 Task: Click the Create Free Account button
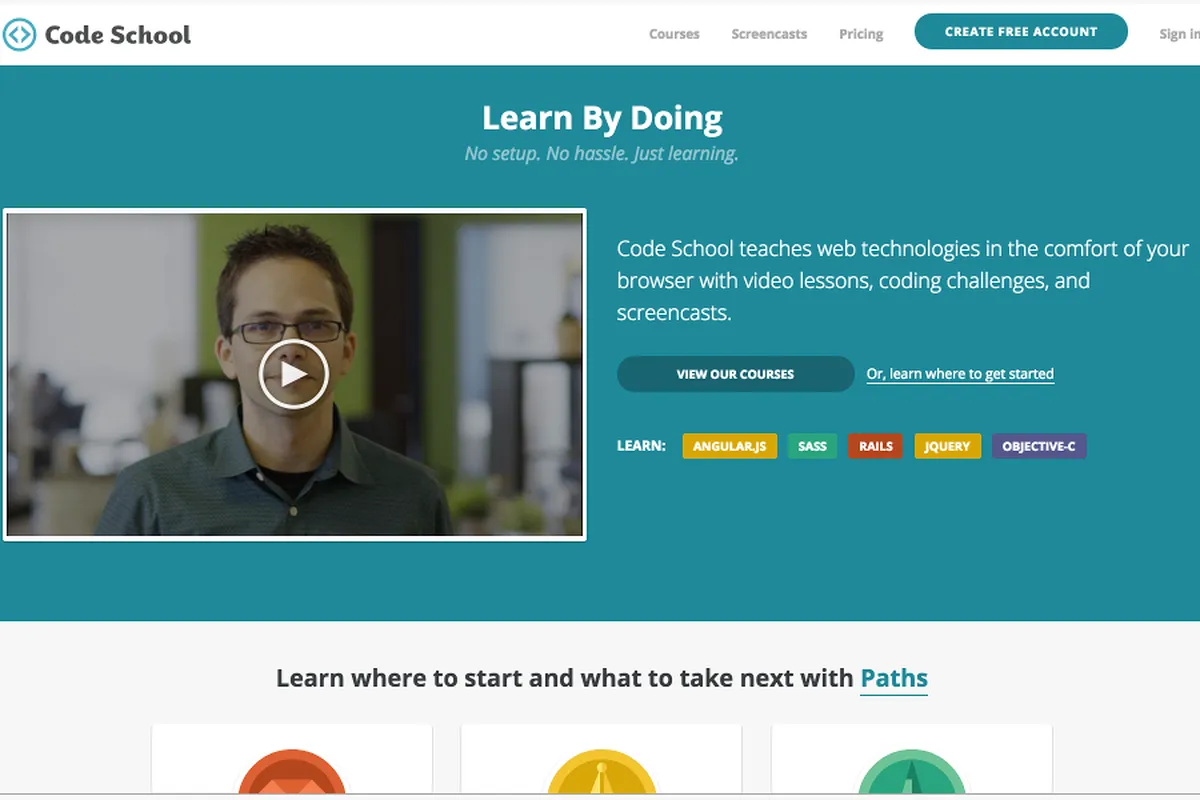(x=1021, y=32)
